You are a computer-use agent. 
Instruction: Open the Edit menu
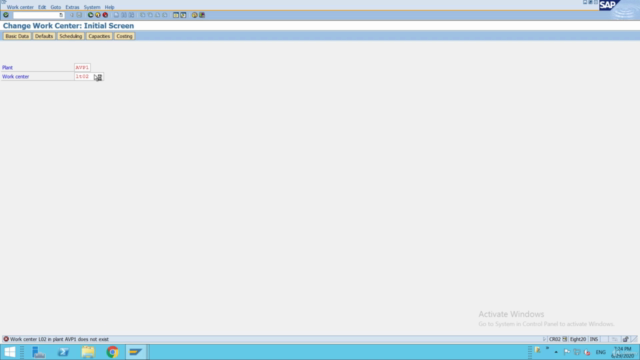[42, 7]
